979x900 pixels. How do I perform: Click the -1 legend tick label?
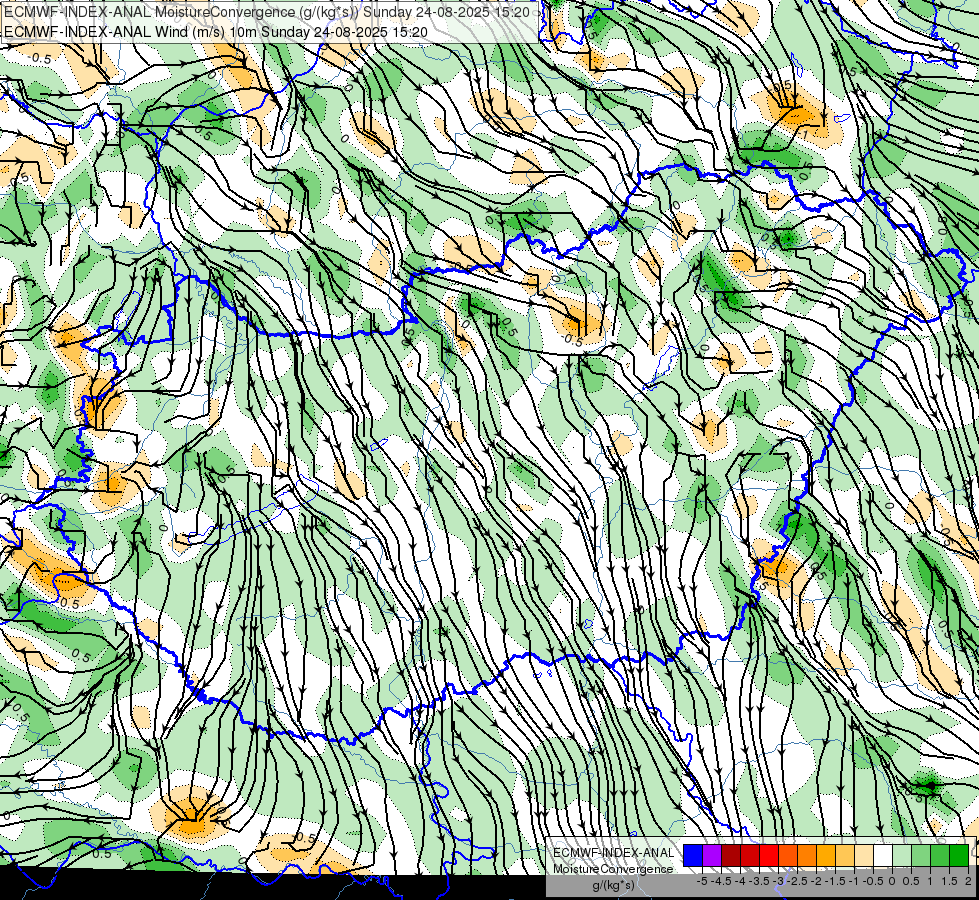click(x=854, y=881)
